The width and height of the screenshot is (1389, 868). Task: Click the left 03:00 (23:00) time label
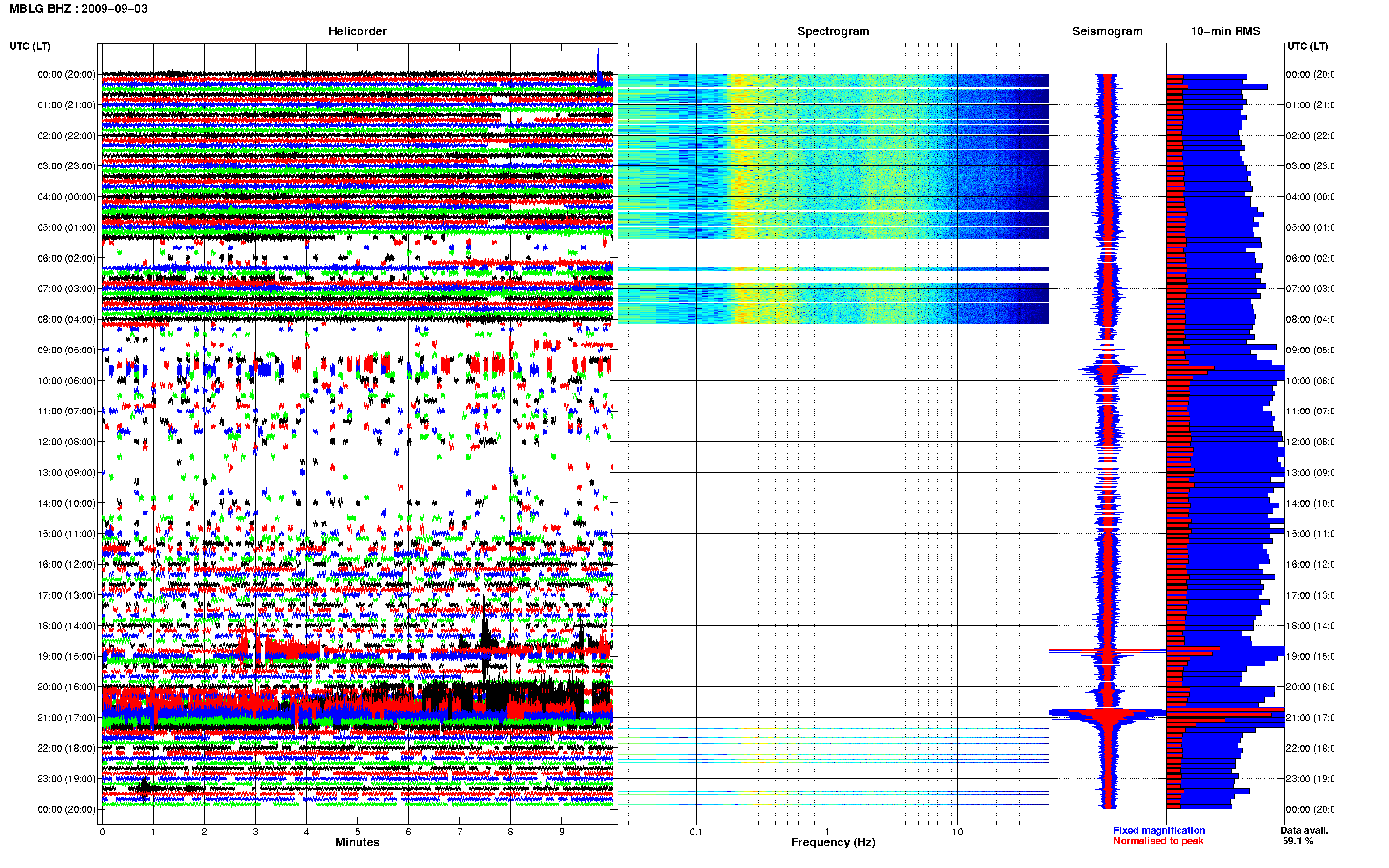pyautogui.click(x=66, y=166)
